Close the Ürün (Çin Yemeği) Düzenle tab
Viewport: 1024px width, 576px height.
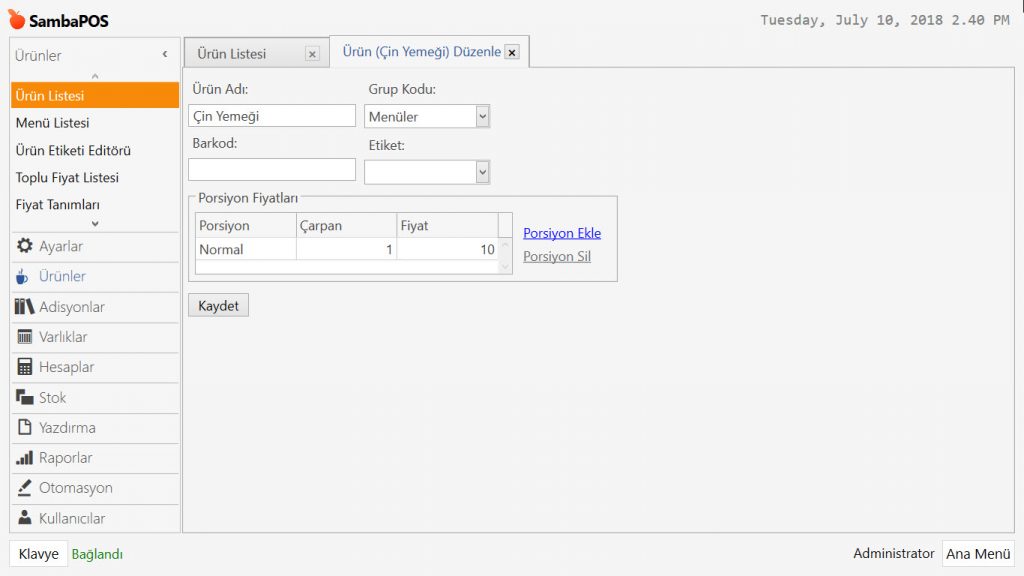click(x=512, y=53)
